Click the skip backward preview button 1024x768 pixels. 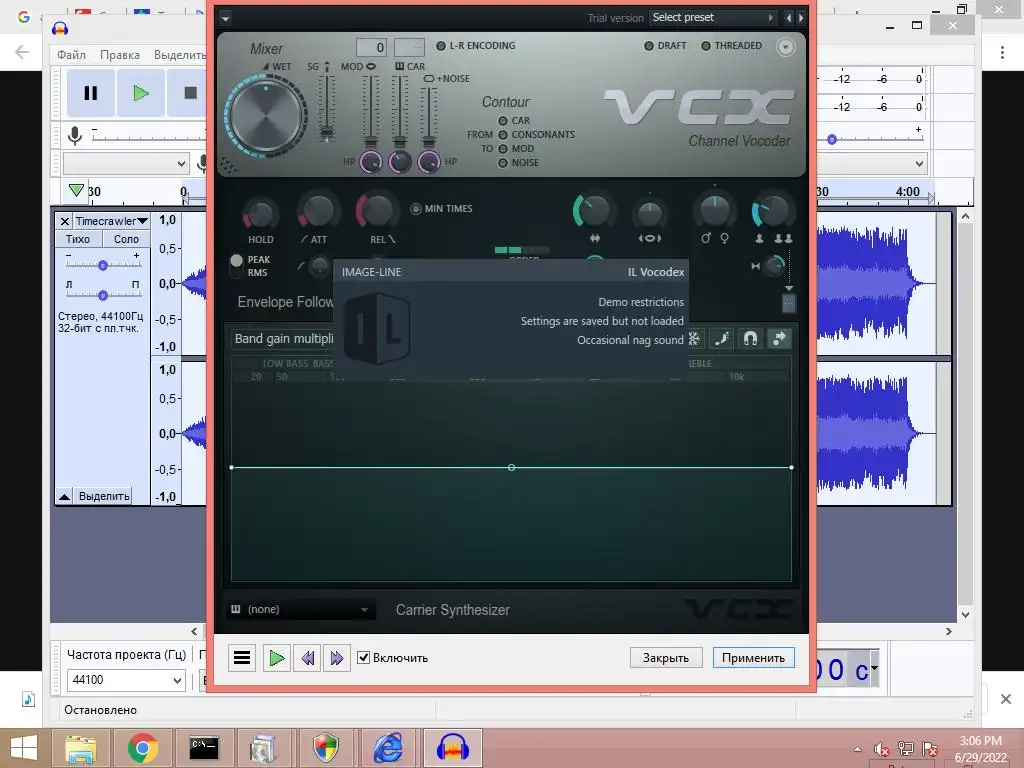point(307,658)
